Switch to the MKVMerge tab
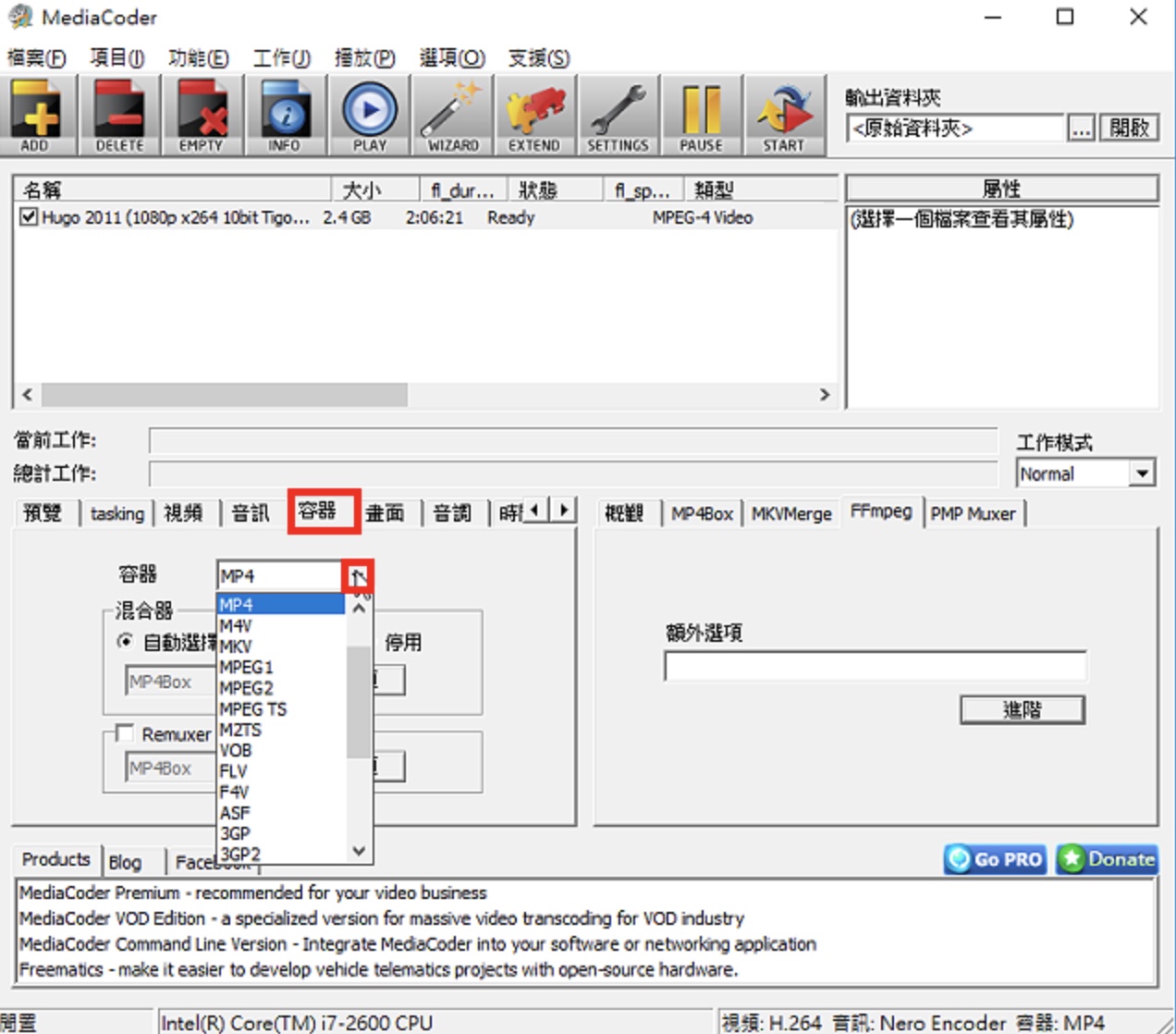 (x=791, y=513)
